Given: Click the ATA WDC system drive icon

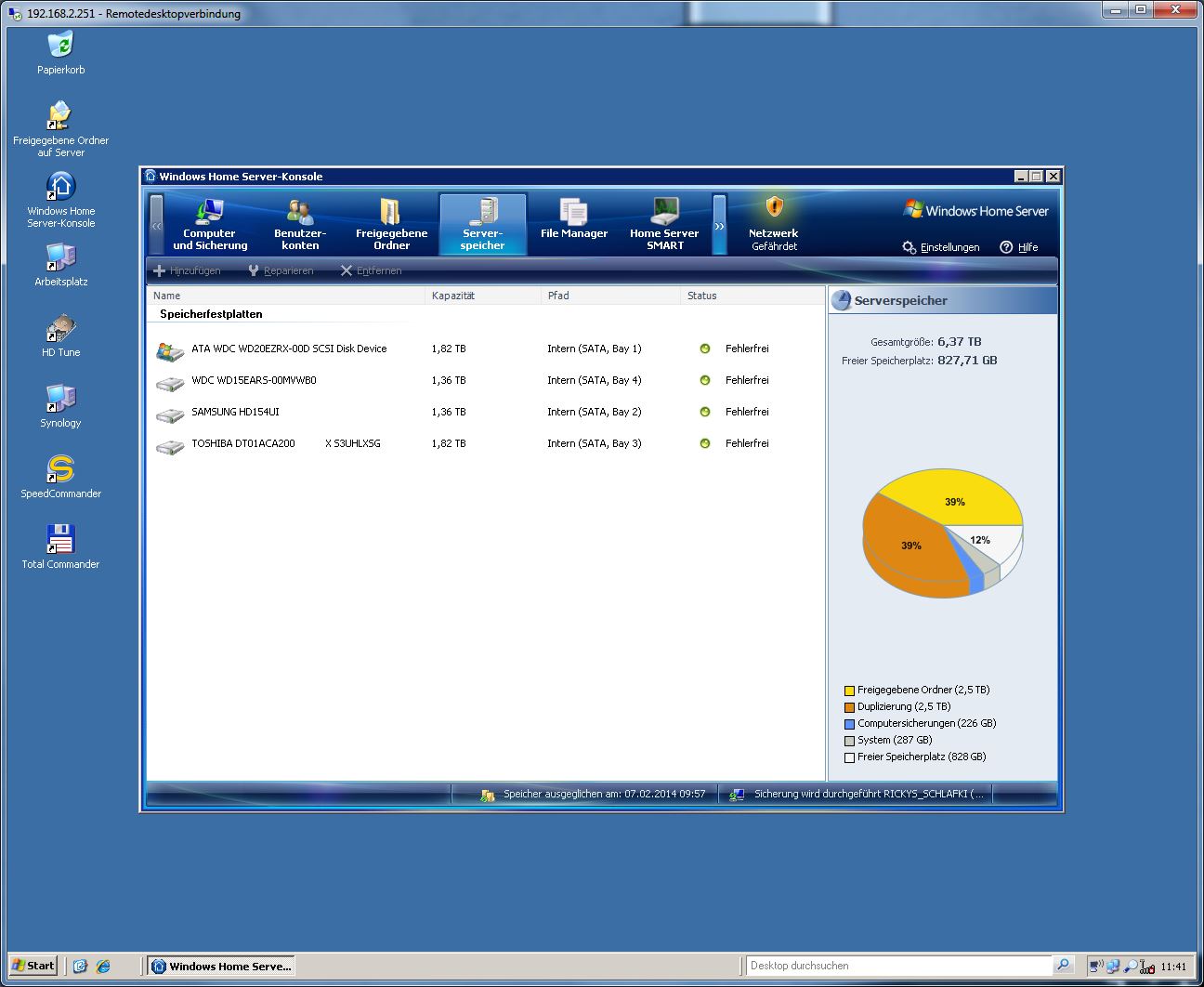Looking at the screenshot, I should click(x=170, y=351).
